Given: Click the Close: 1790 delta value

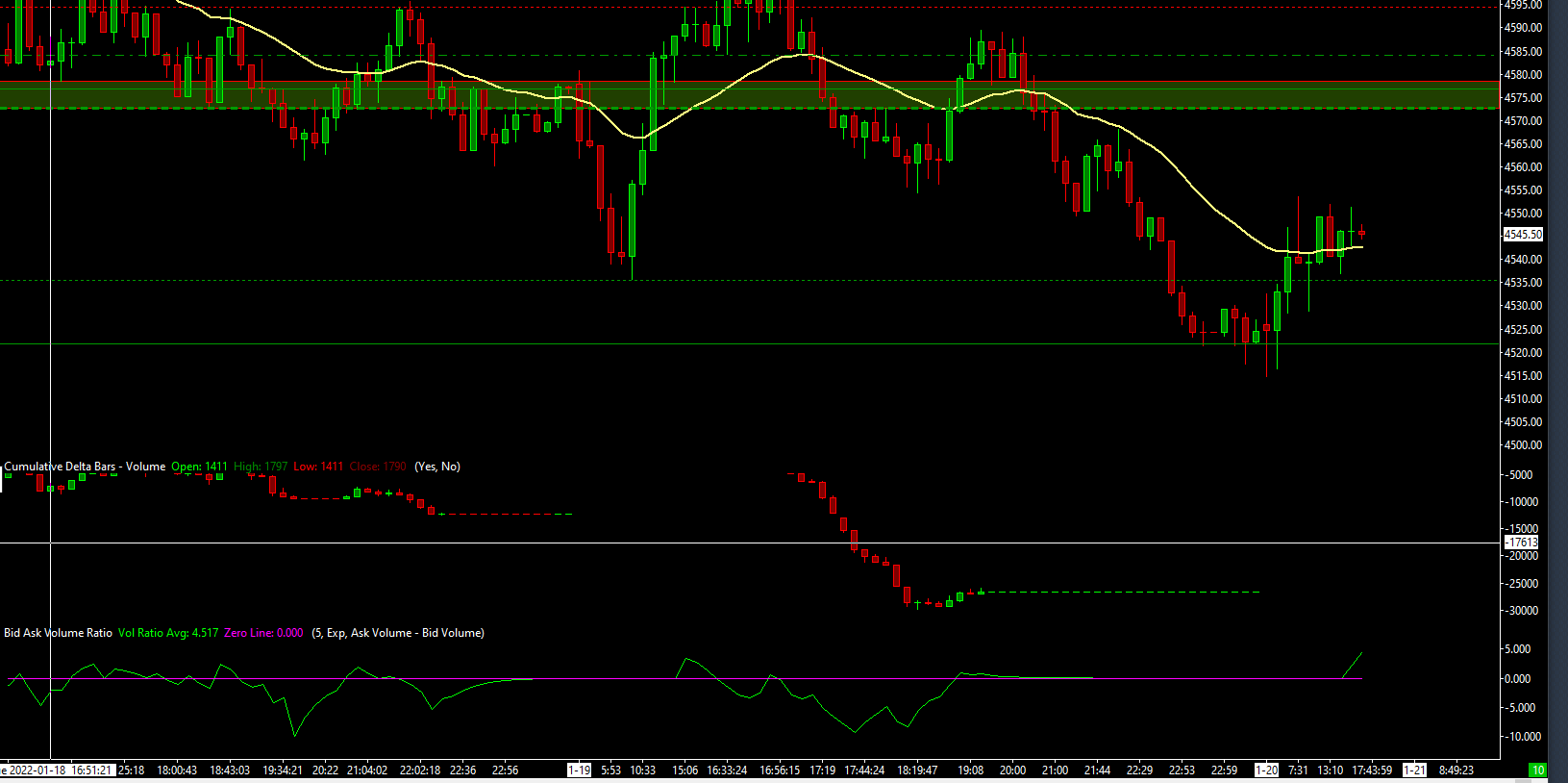Looking at the screenshot, I should coord(378,467).
